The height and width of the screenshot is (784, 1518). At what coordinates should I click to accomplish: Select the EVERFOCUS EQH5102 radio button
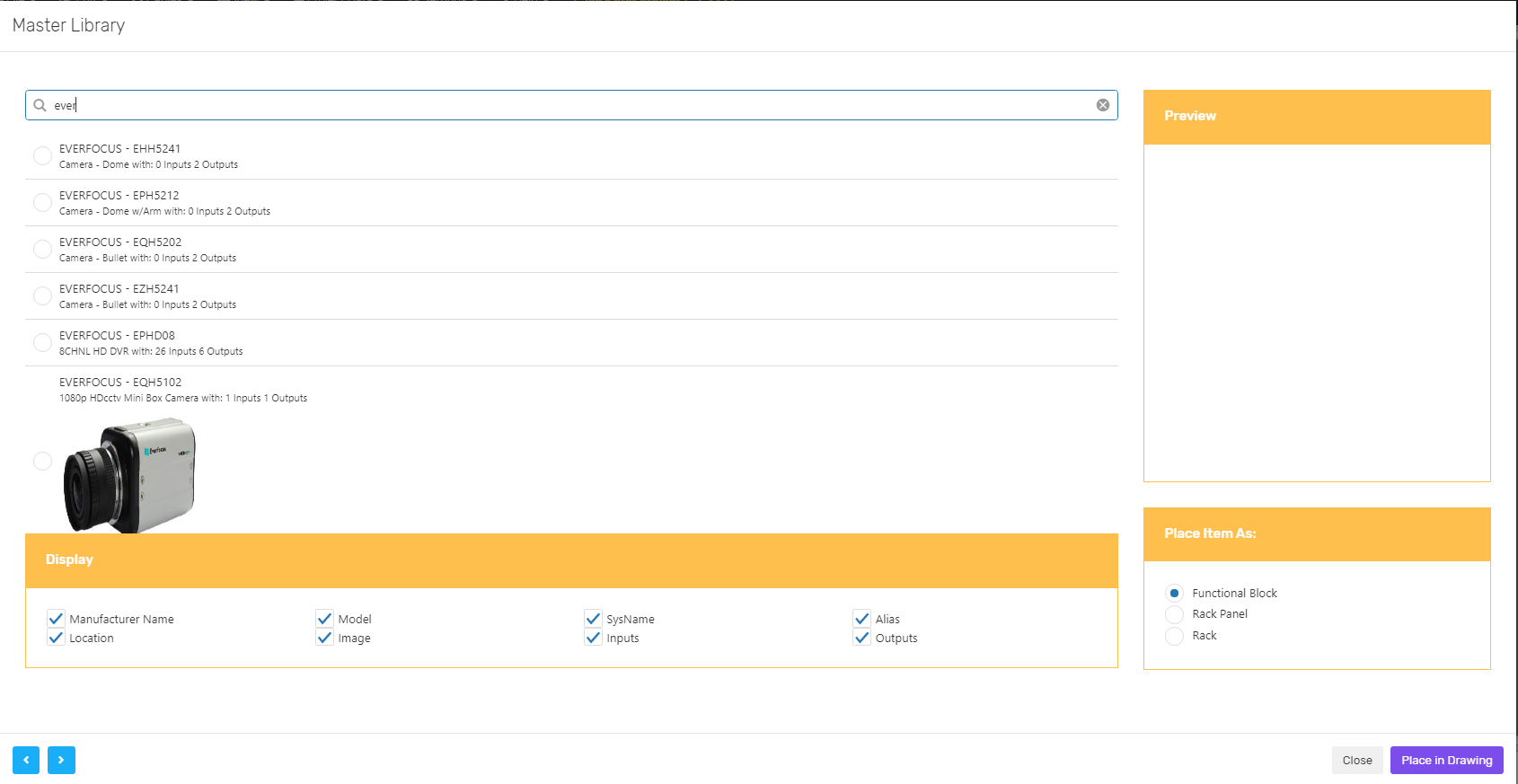pos(42,461)
